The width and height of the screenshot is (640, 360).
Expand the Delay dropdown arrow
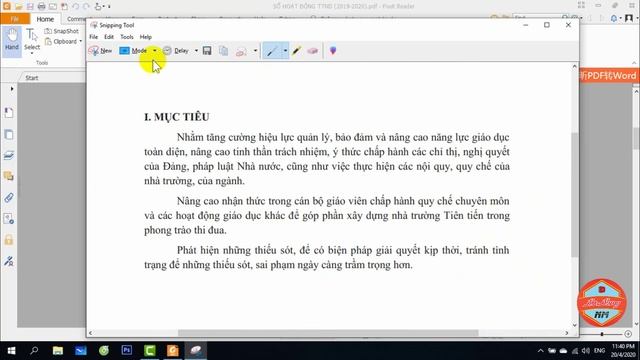click(x=196, y=51)
